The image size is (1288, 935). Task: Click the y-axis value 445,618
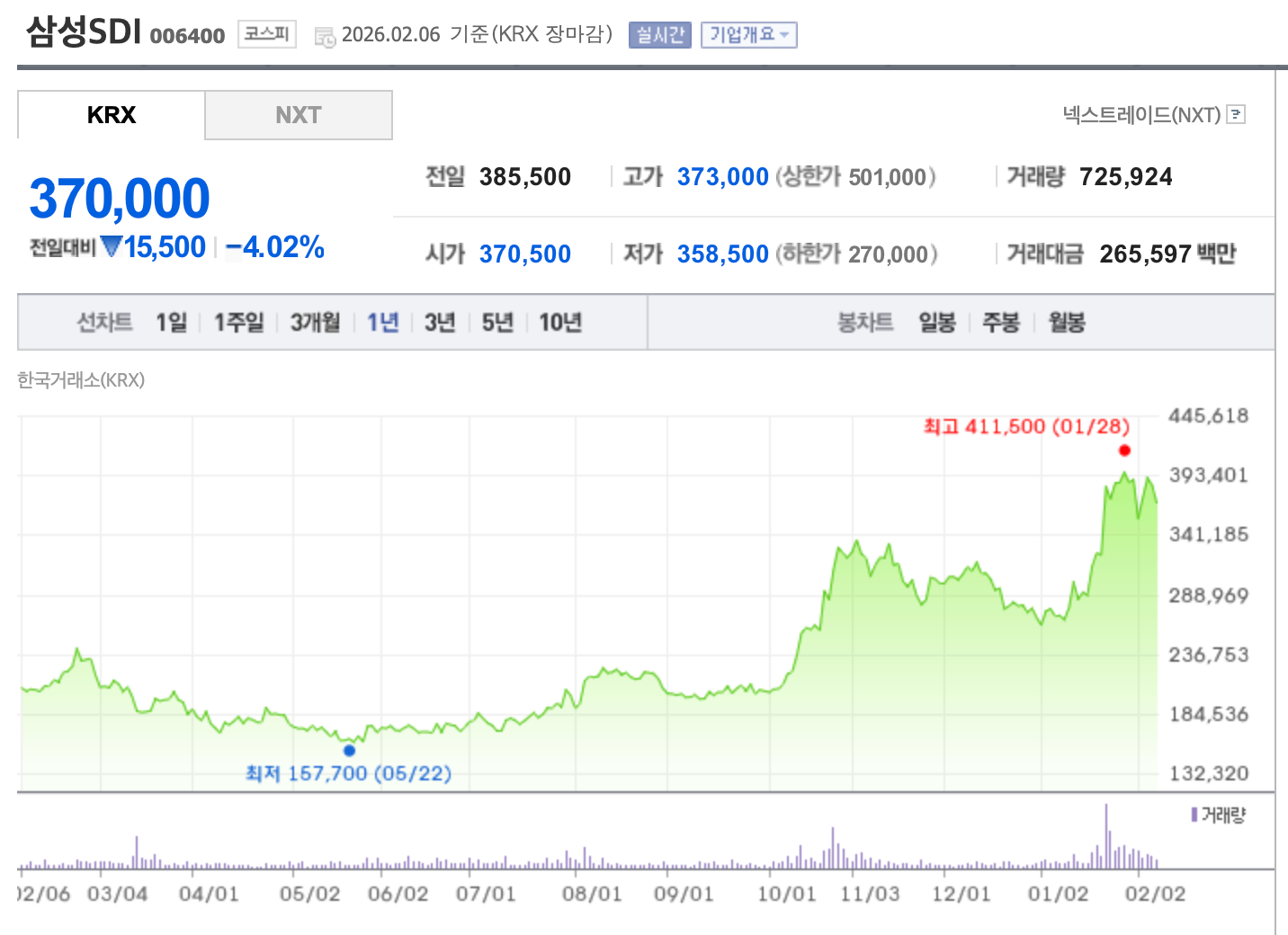tap(1209, 415)
